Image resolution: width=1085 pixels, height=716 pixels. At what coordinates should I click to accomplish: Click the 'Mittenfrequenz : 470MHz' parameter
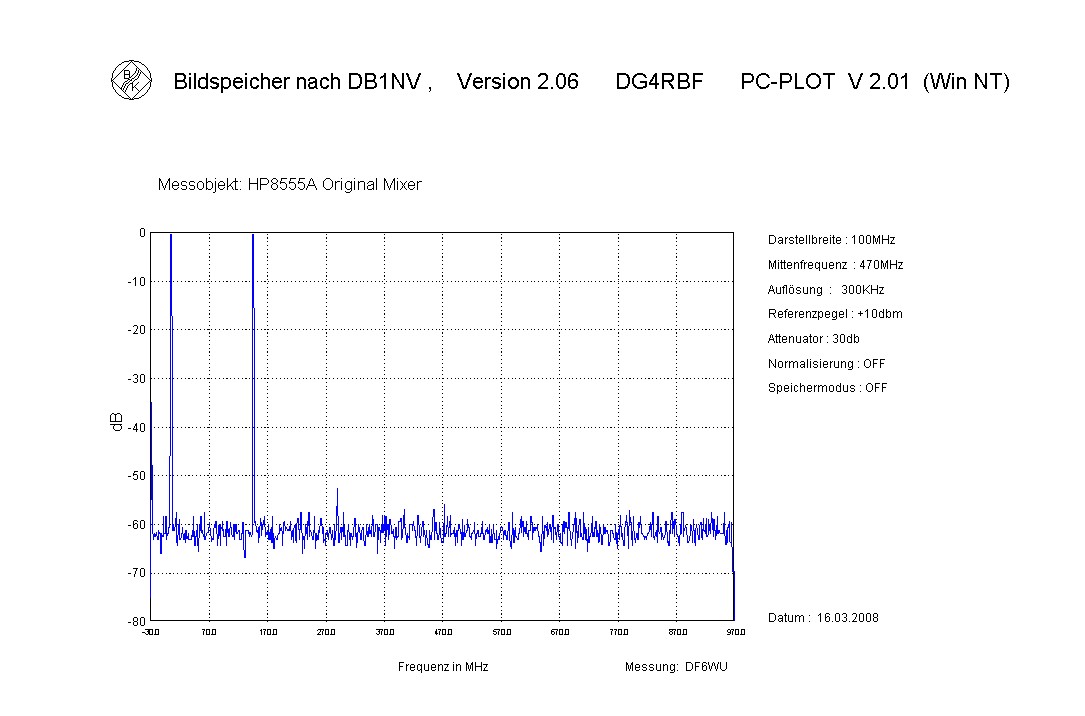pyautogui.click(x=835, y=265)
